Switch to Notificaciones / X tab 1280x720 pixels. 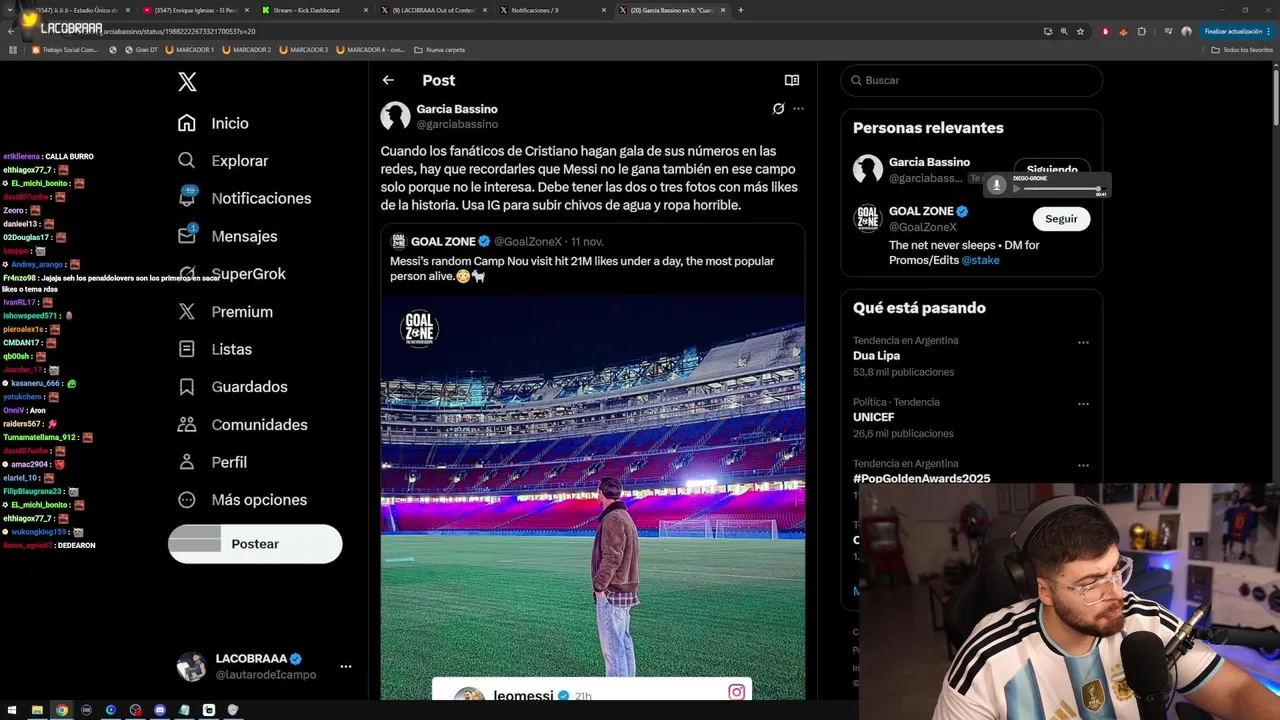click(x=552, y=10)
